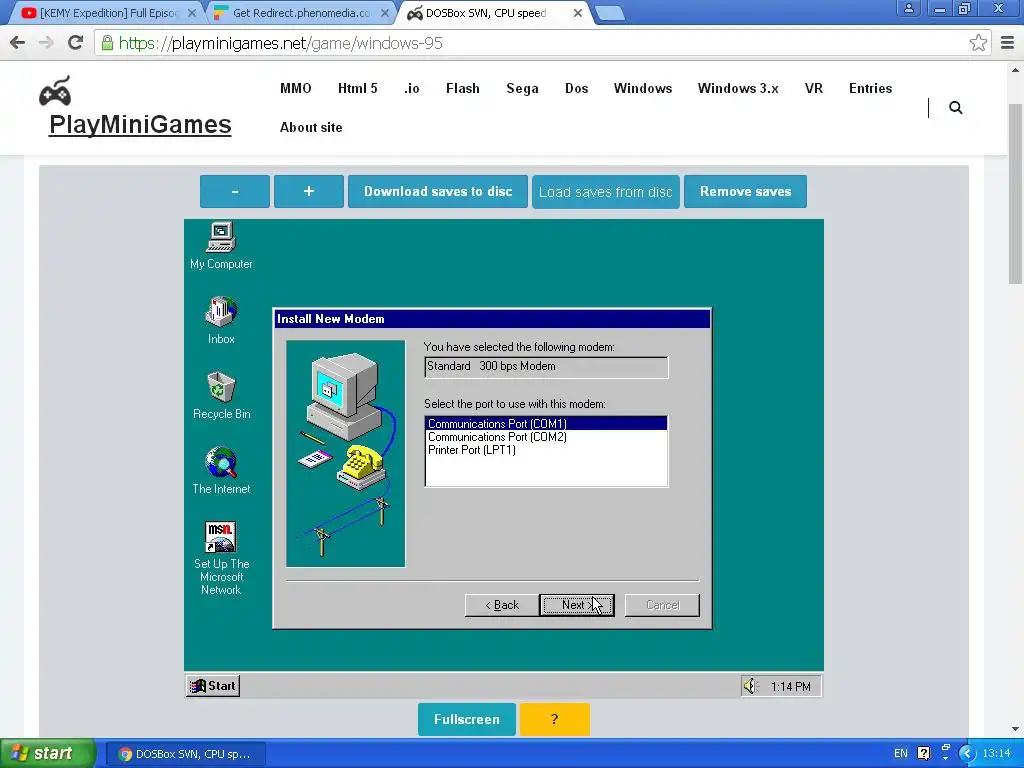
Task: Close the DOSBox SVN browser tab
Action: click(x=577, y=12)
